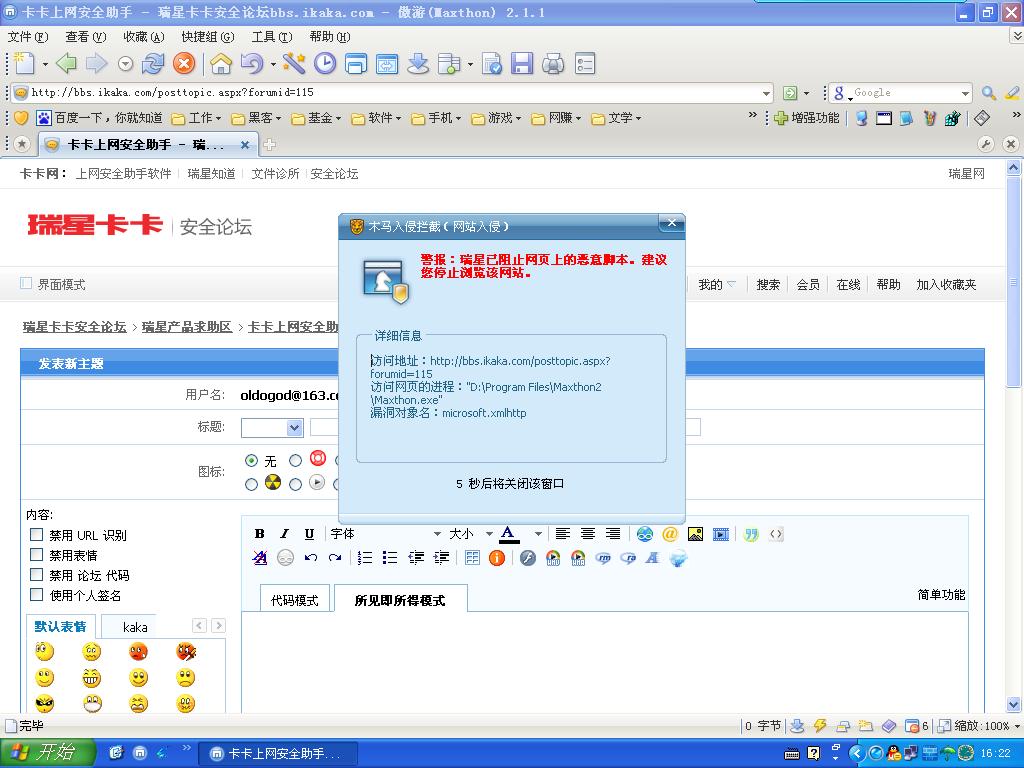Click the download arrow toolbar icon
This screenshot has width=1024, height=768.
click(x=418, y=63)
